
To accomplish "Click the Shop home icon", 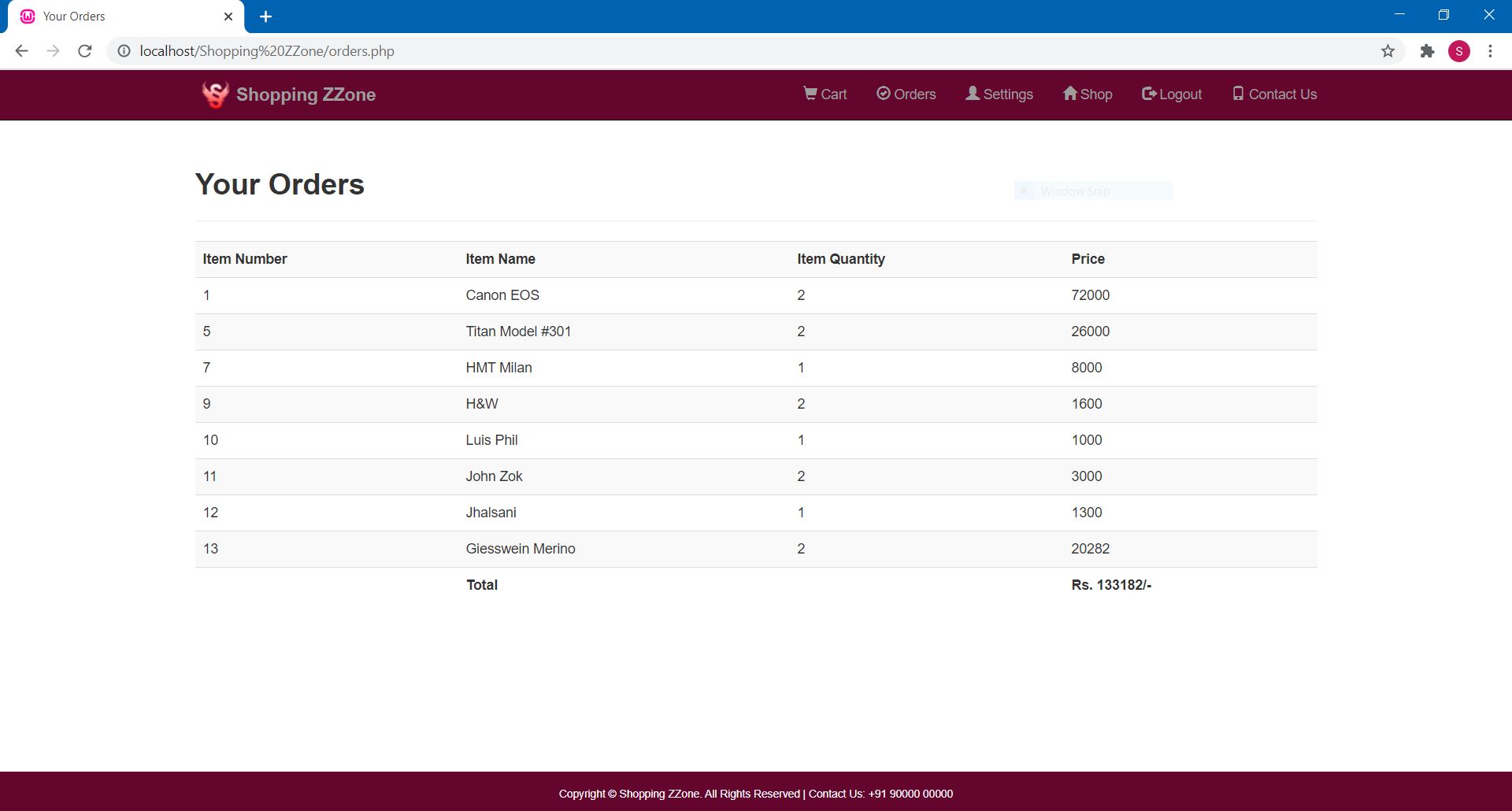I will point(1070,94).
